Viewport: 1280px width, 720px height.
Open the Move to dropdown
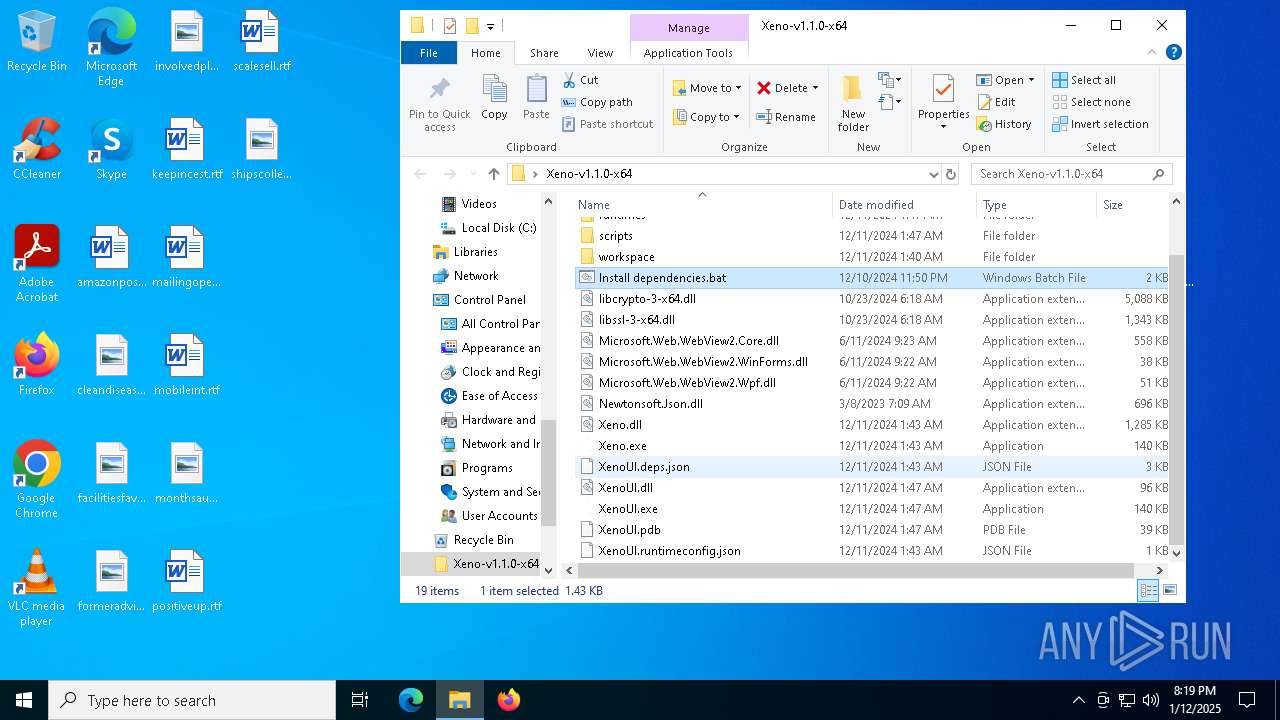click(x=707, y=88)
